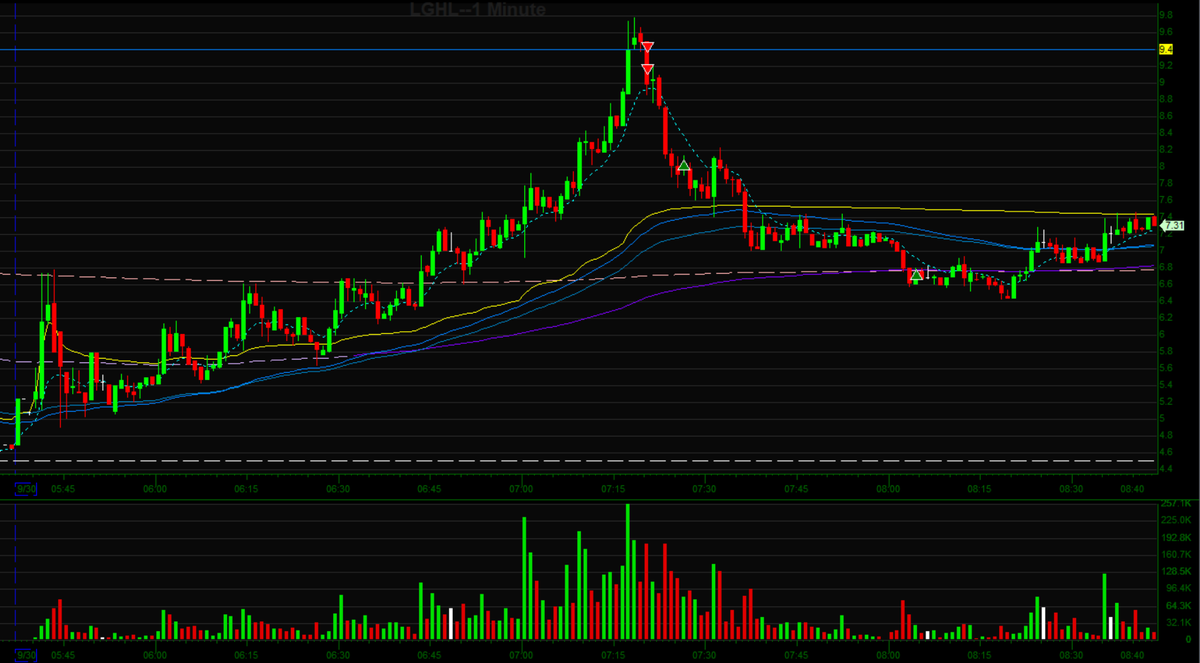Click the tallest green volume bar near 07:17

pos(628,572)
